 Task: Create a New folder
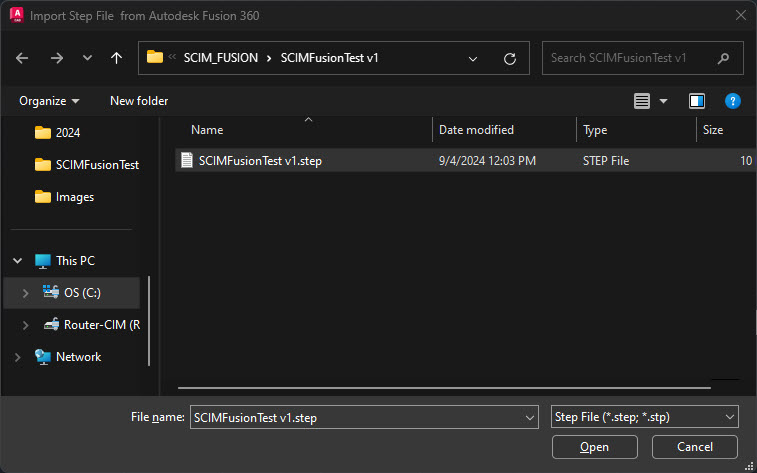(x=139, y=101)
